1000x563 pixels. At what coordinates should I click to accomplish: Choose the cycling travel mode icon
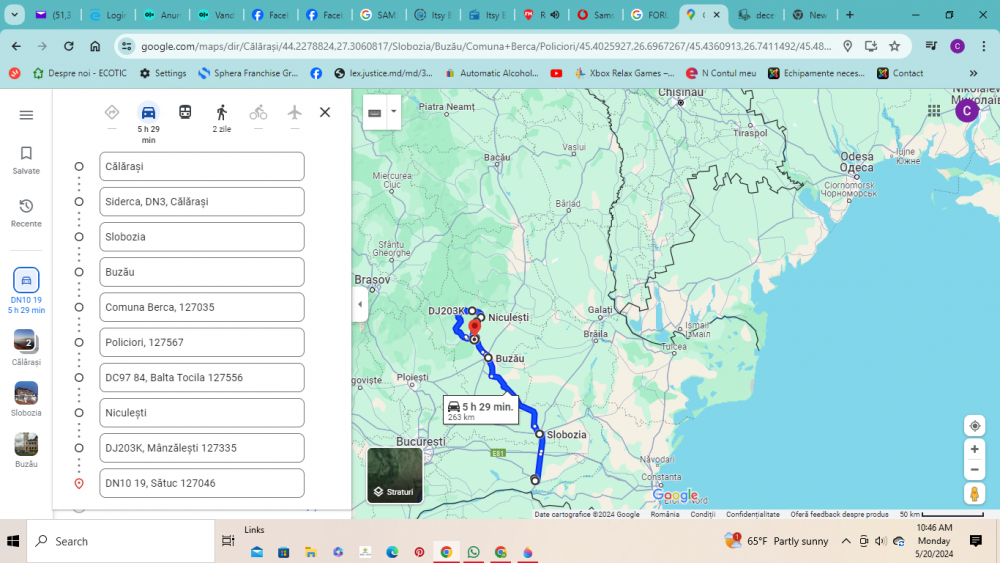258,113
